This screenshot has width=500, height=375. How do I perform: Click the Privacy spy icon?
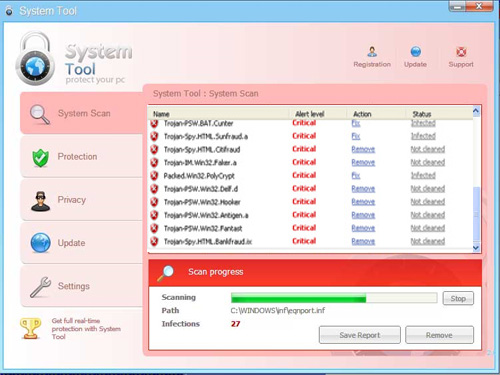click(x=40, y=201)
